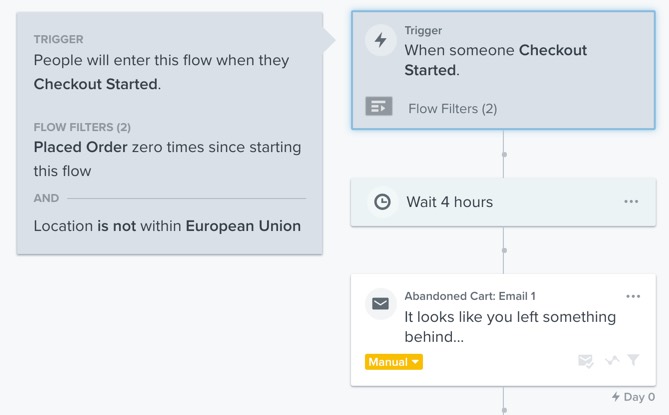Click the Flow Filters list icon
This screenshot has width=669, height=415.
point(379,106)
